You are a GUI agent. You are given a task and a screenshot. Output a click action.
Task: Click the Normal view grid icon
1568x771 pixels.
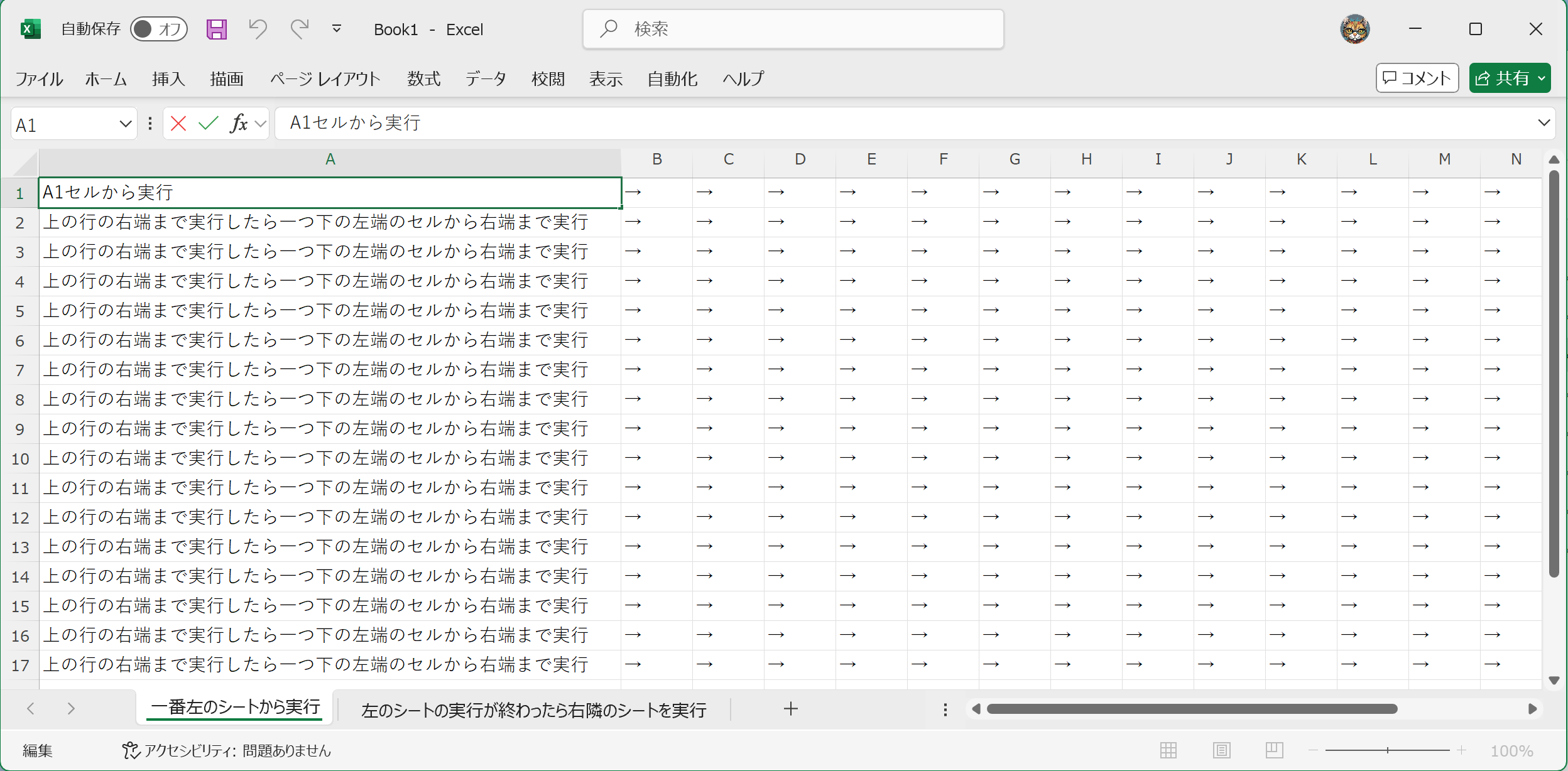pyautogui.click(x=1168, y=750)
